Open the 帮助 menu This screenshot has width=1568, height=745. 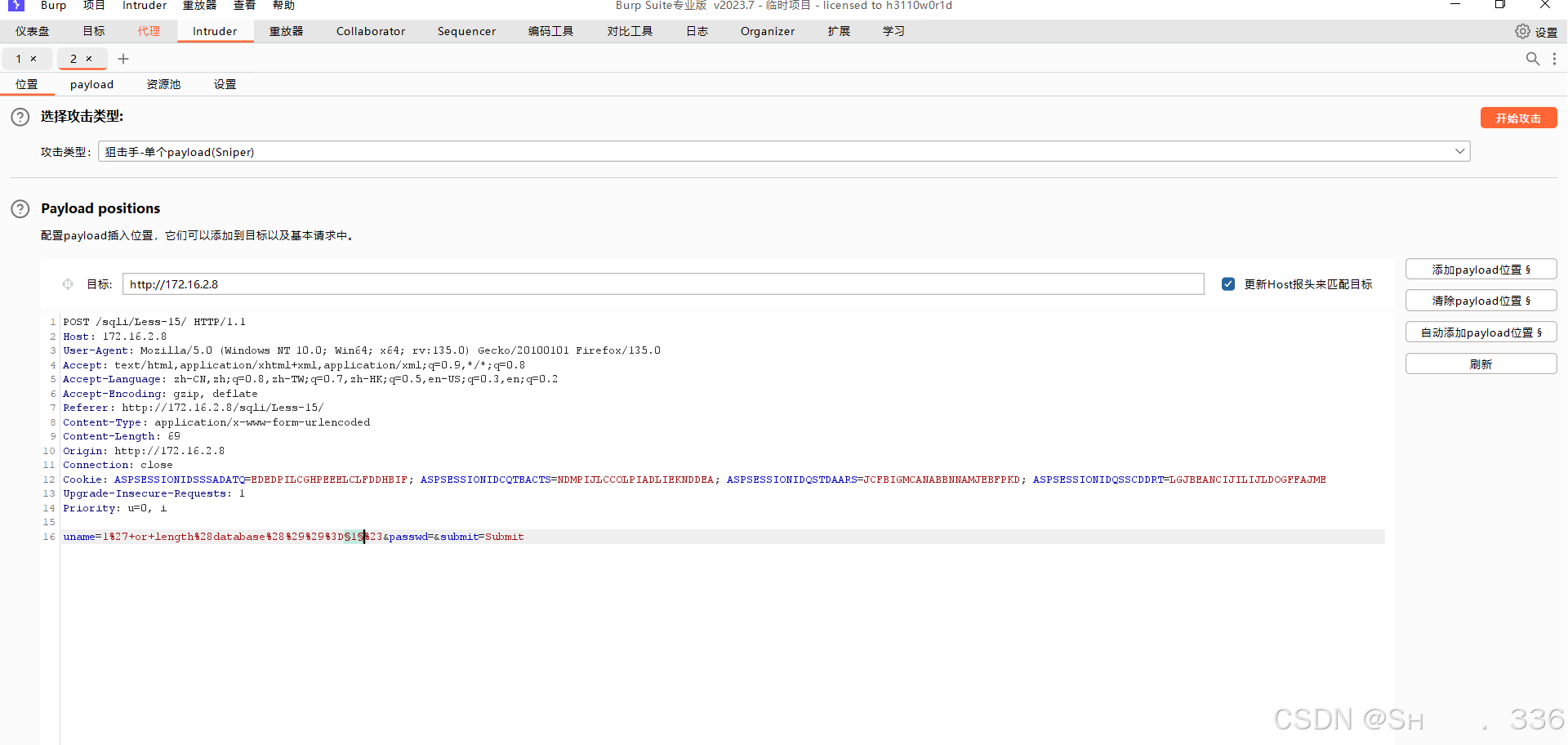(283, 6)
